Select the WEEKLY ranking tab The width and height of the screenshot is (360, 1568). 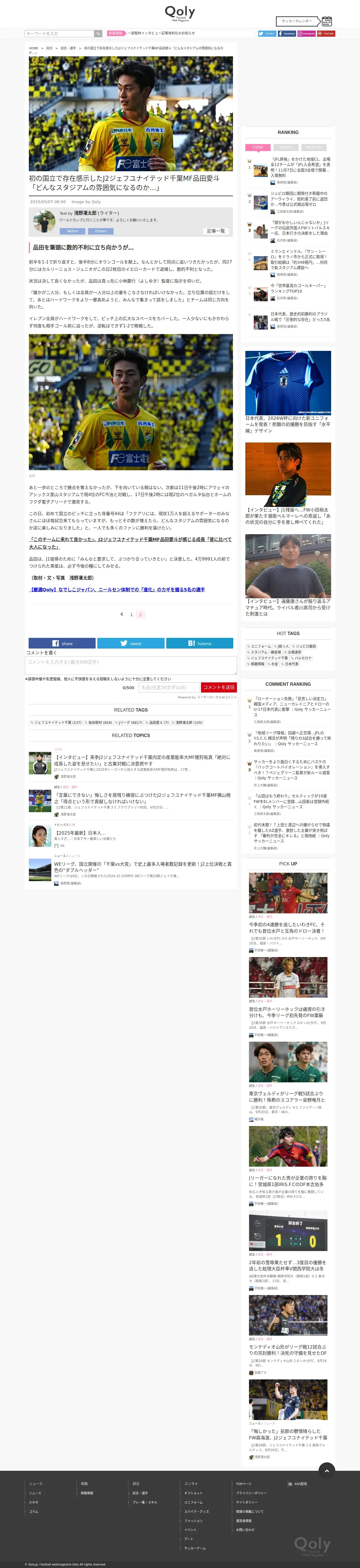click(286, 147)
